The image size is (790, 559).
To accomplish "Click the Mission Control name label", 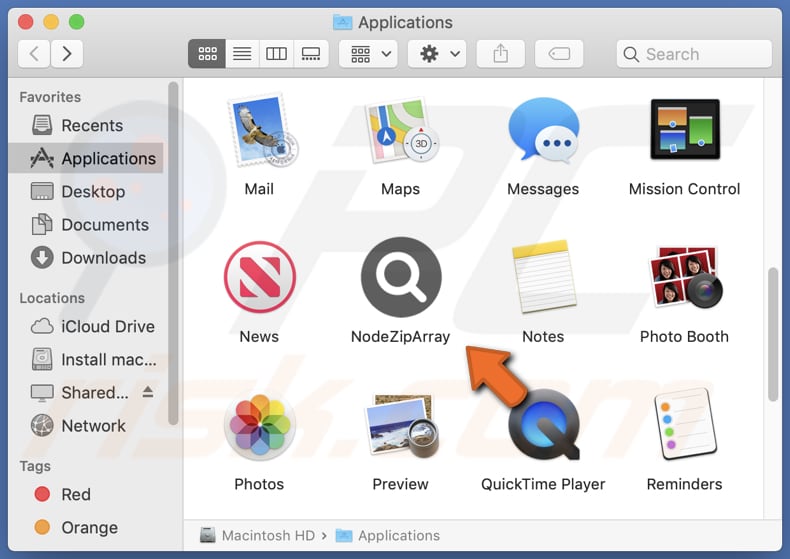I will [x=685, y=189].
